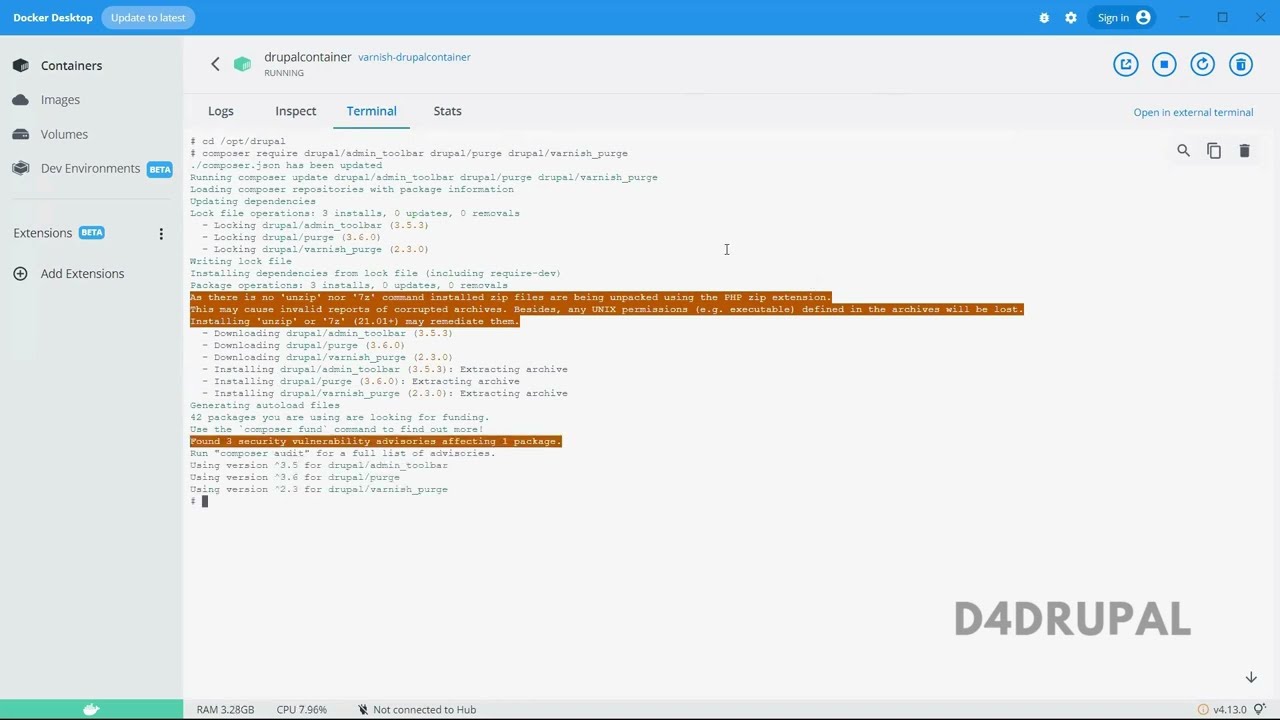Click Not connected to Hub status
Viewport: 1280px width, 720px height.
(x=416, y=710)
